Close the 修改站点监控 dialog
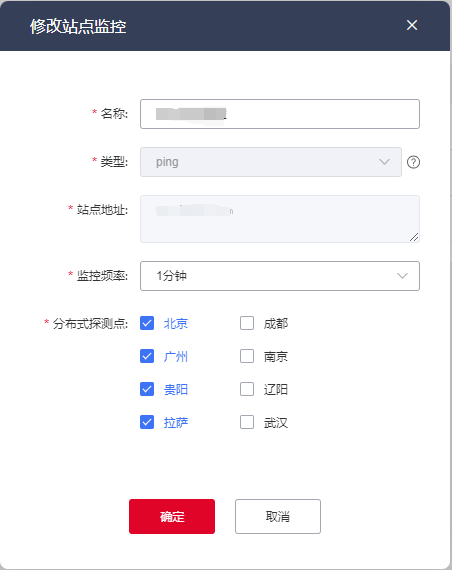This screenshot has height=570, width=452. (x=412, y=25)
